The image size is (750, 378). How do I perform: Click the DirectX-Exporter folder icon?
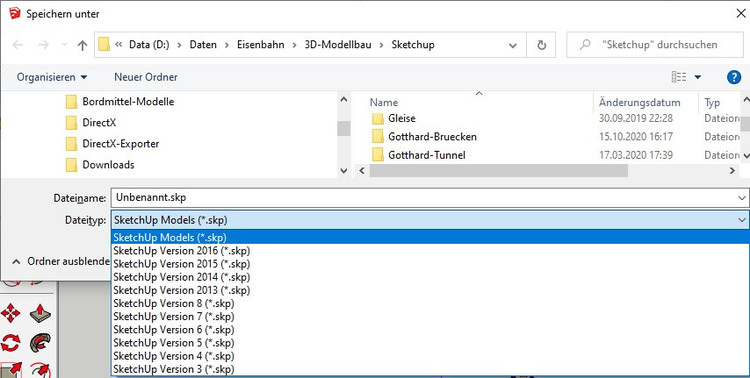[x=71, y=144]
